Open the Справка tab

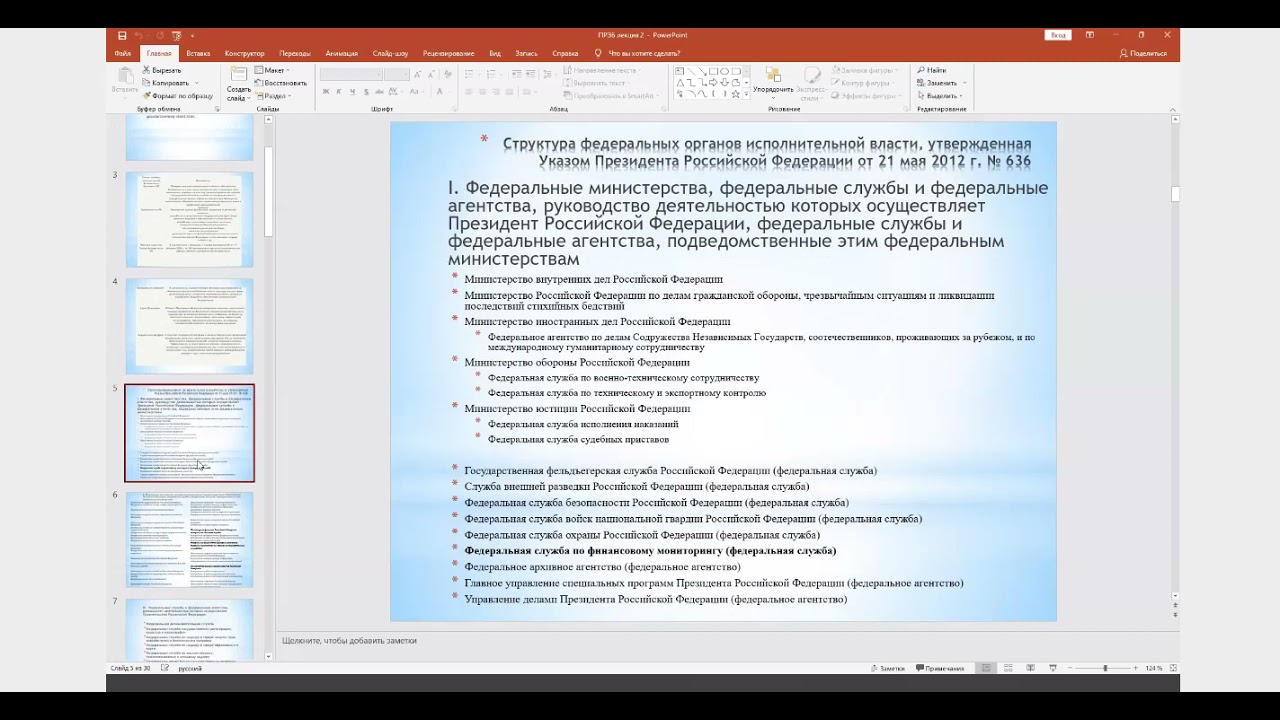pos(565,53)
